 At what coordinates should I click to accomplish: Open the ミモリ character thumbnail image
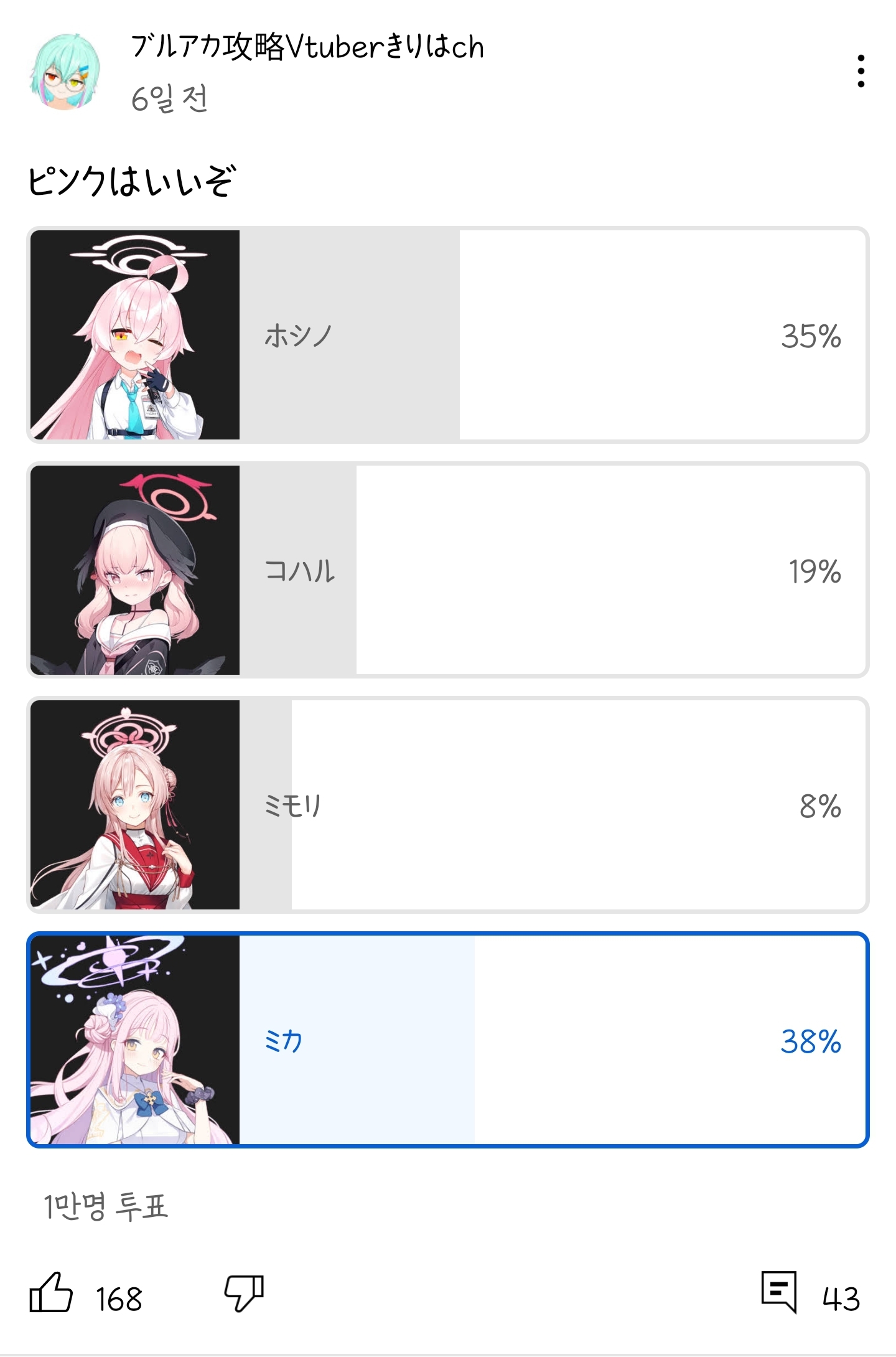135,805
